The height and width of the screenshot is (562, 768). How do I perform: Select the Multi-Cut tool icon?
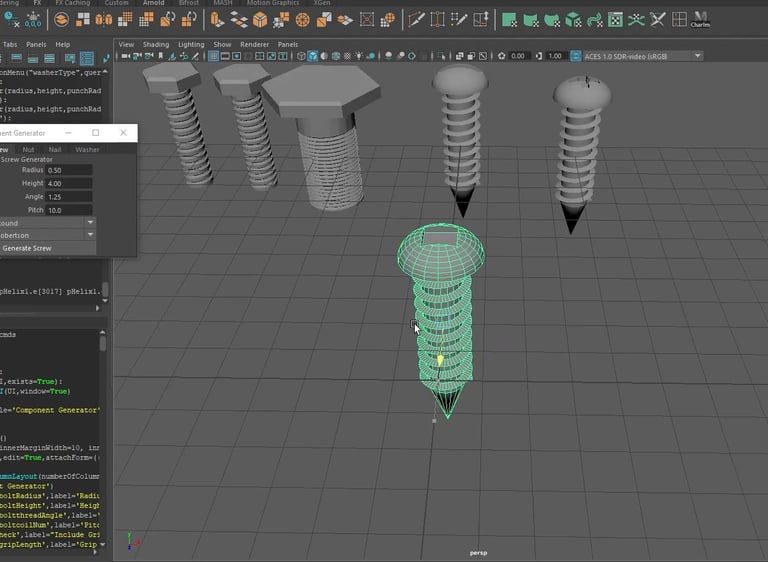coord(416,20)
